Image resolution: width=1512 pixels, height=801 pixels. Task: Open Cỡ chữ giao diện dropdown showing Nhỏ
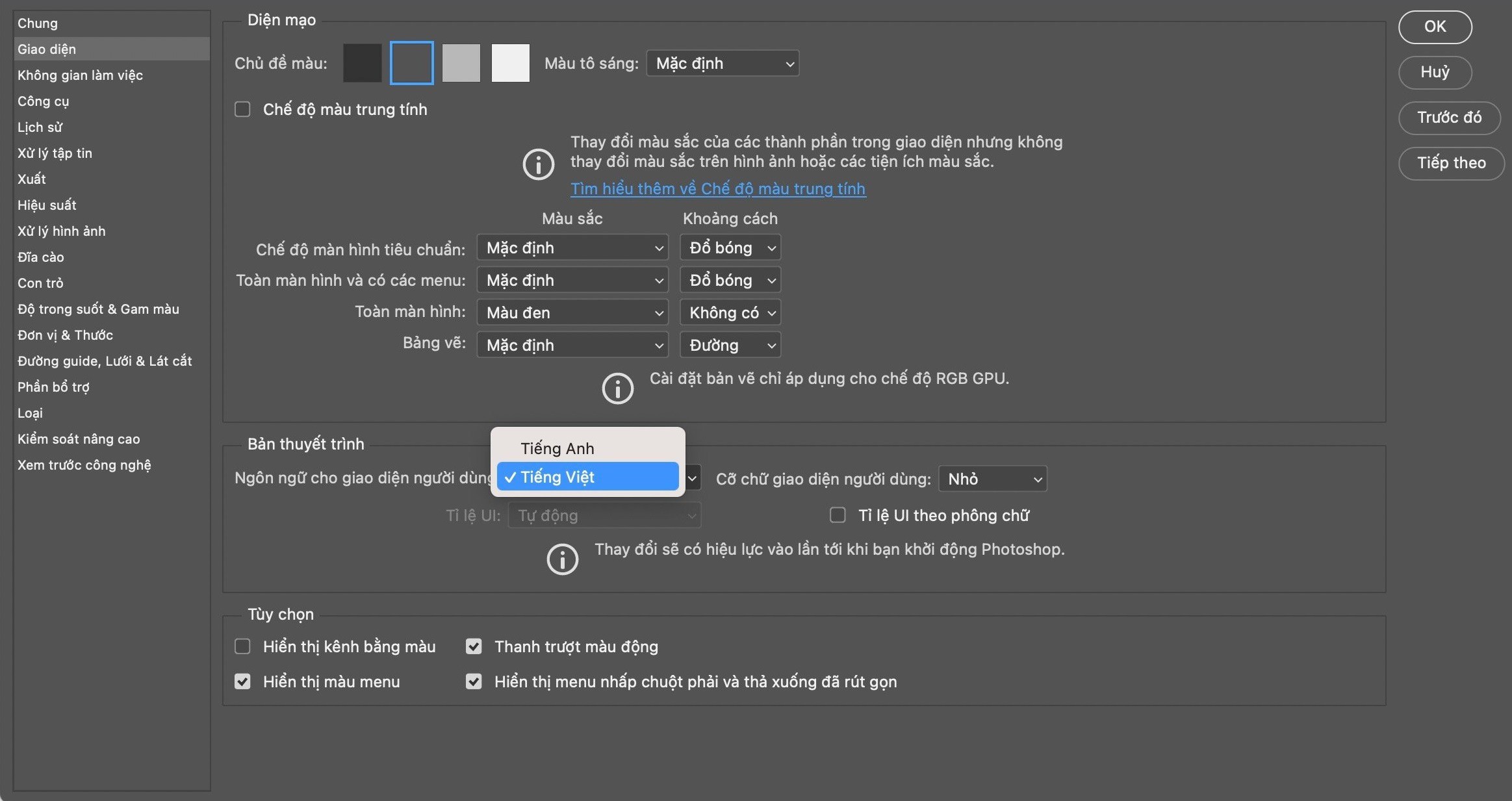992,479
